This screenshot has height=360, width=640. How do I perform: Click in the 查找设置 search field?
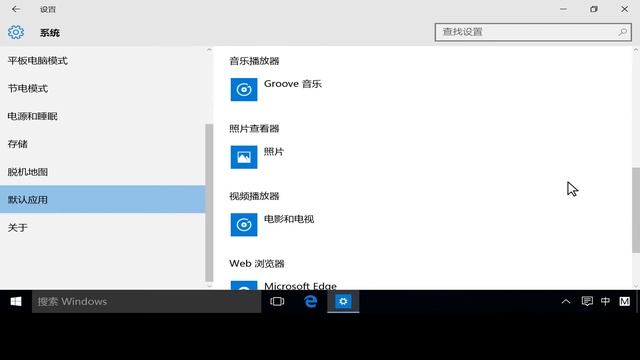coord(533,32)
